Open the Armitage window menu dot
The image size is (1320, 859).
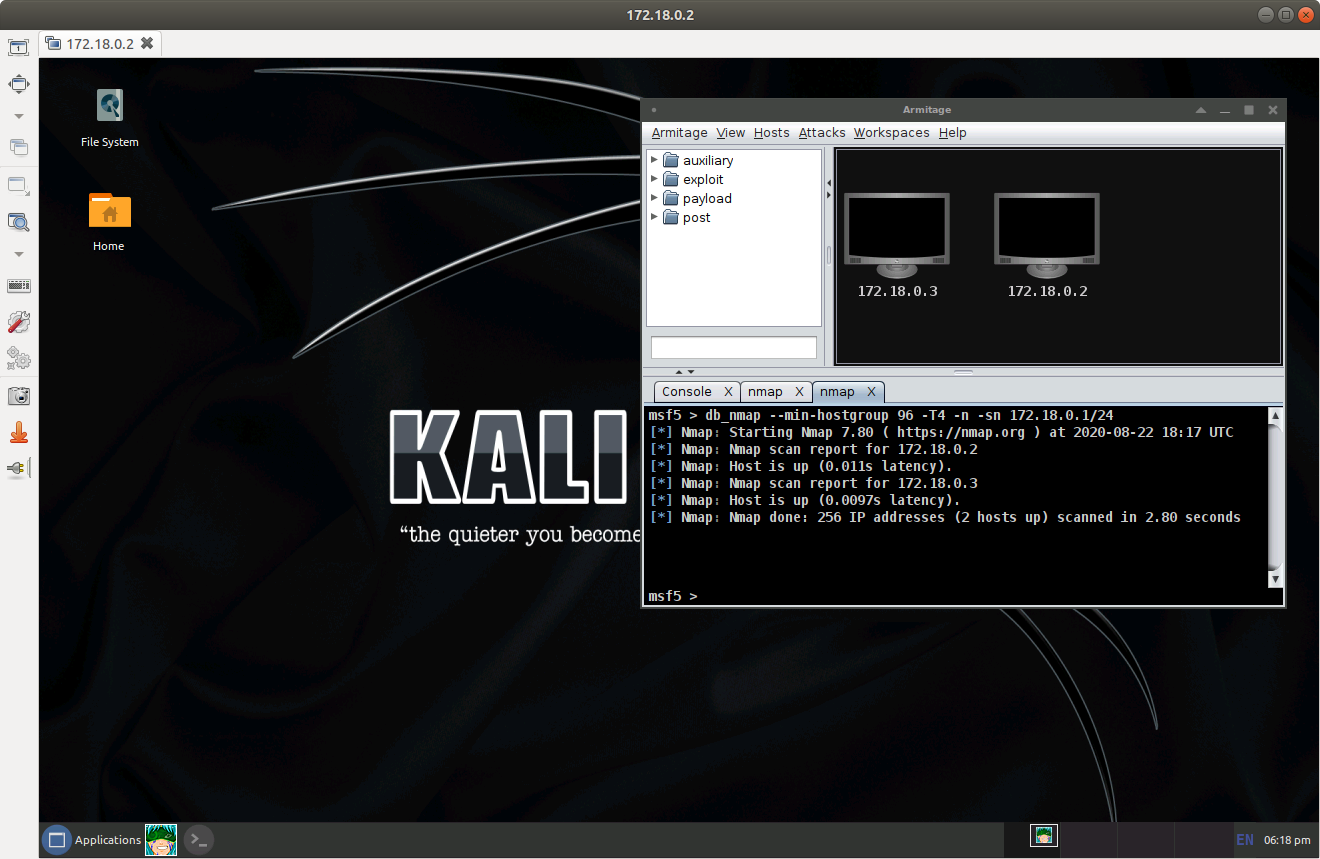654,110
